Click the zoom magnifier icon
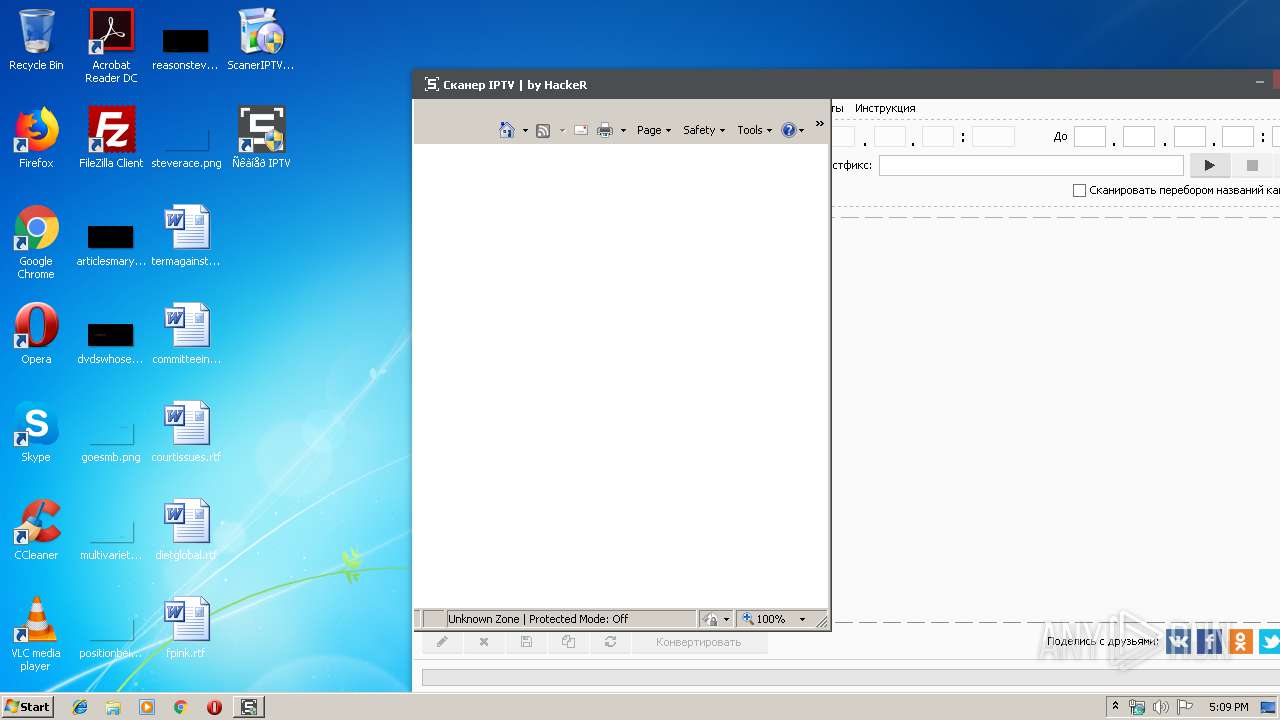This screenshot has height=720, width=1280. click(x=747, y=619)
